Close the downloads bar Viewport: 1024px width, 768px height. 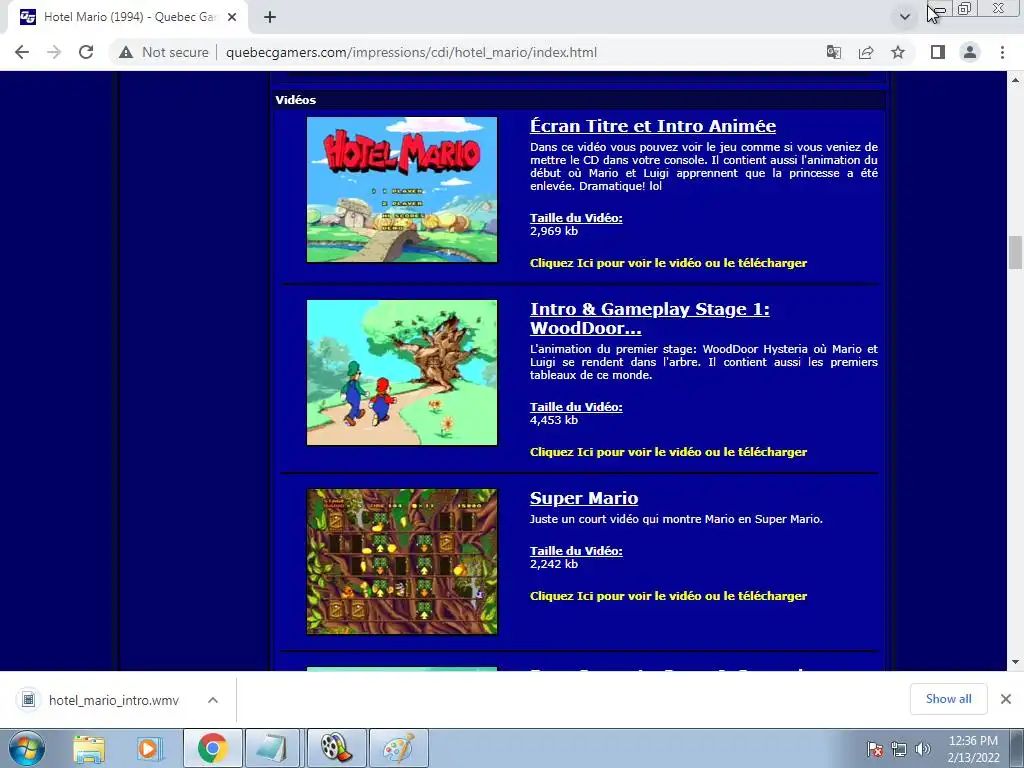(x=1006, y=699)
